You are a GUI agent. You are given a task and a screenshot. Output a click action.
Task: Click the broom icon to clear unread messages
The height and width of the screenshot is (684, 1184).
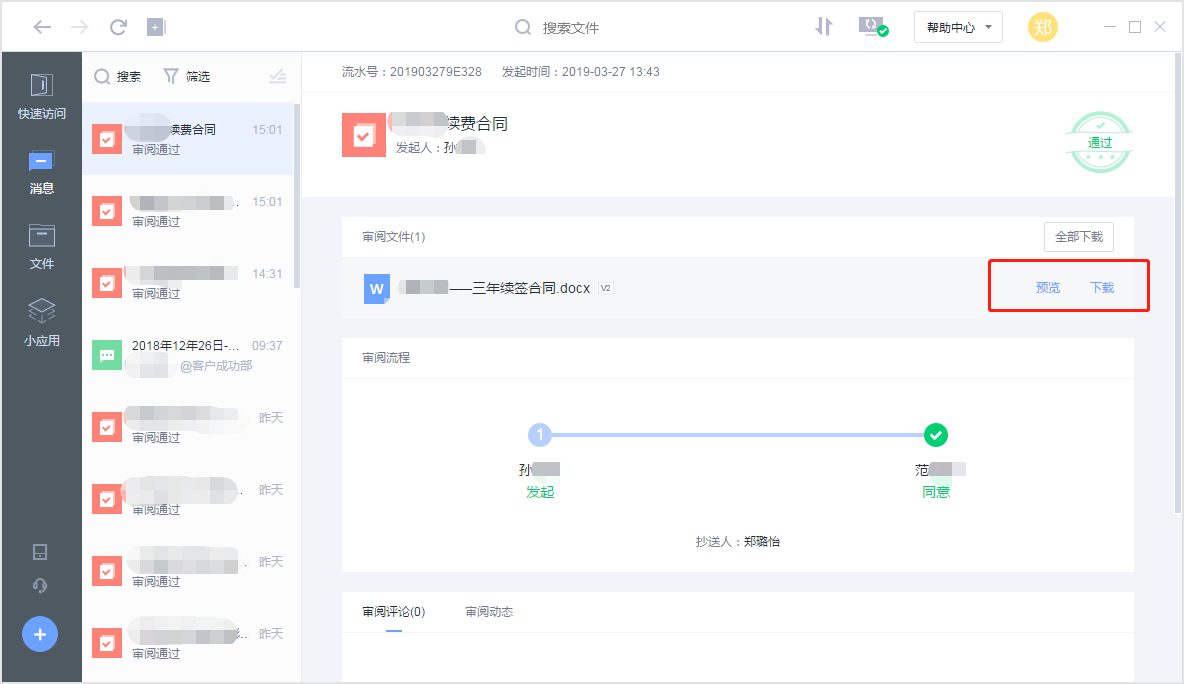tap(278, 75)
